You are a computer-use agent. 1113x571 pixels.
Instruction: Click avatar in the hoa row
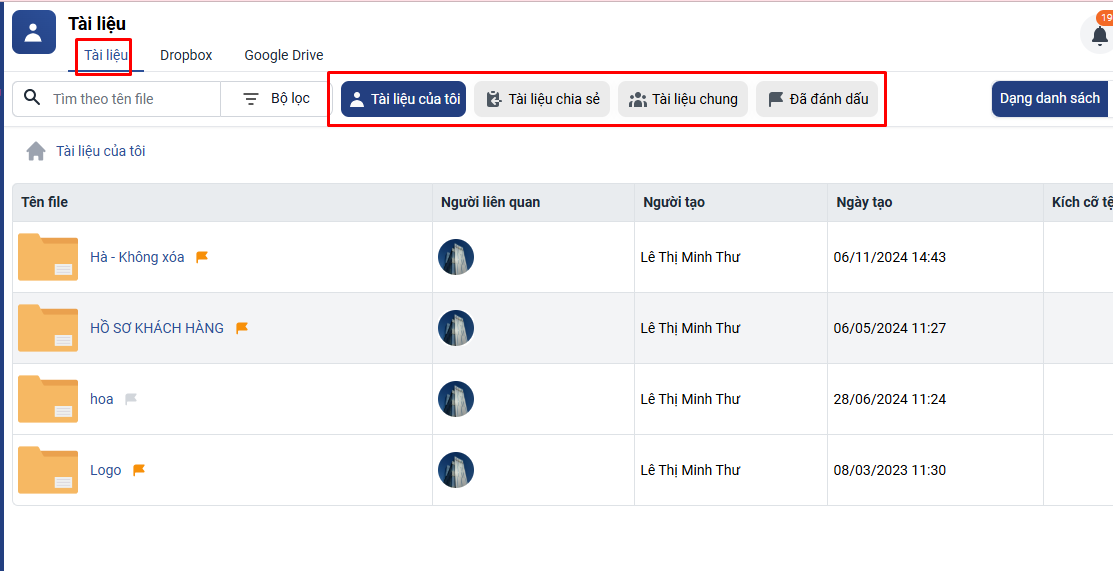[x=456, y=399]
